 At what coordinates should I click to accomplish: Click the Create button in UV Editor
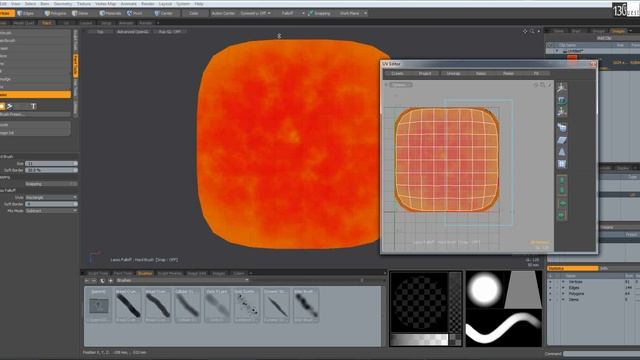(397, 73)
